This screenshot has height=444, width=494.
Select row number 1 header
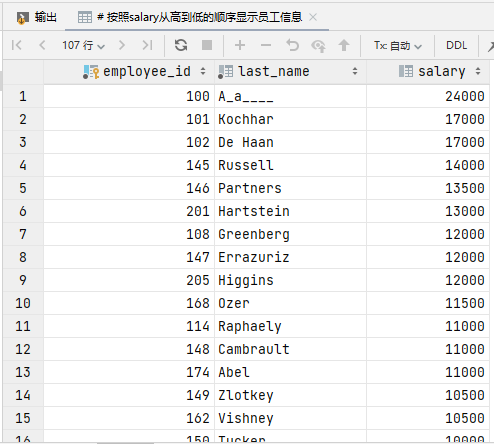tap(23, 96)
